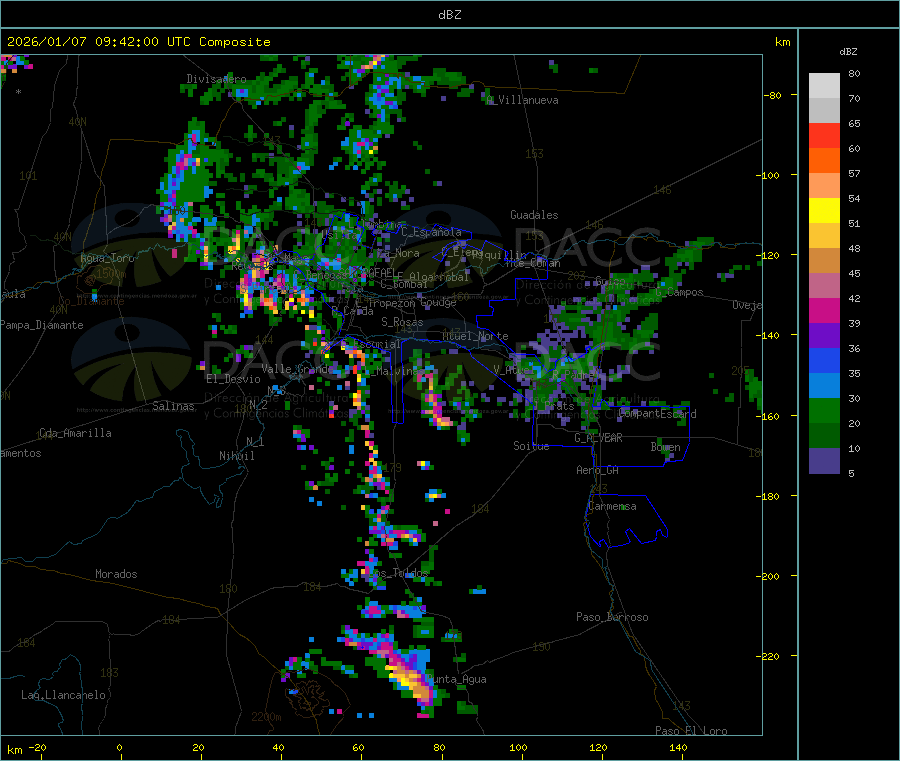Click the Guadales location label
Screen dimensions: 900x761
[534, 215]
